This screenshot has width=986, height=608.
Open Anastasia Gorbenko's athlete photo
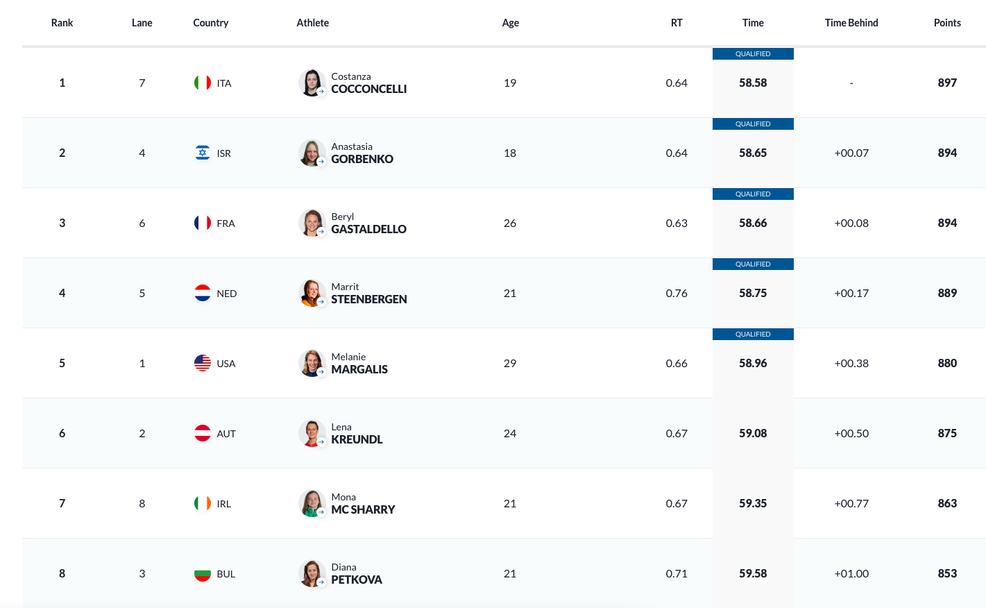point(312,153)
